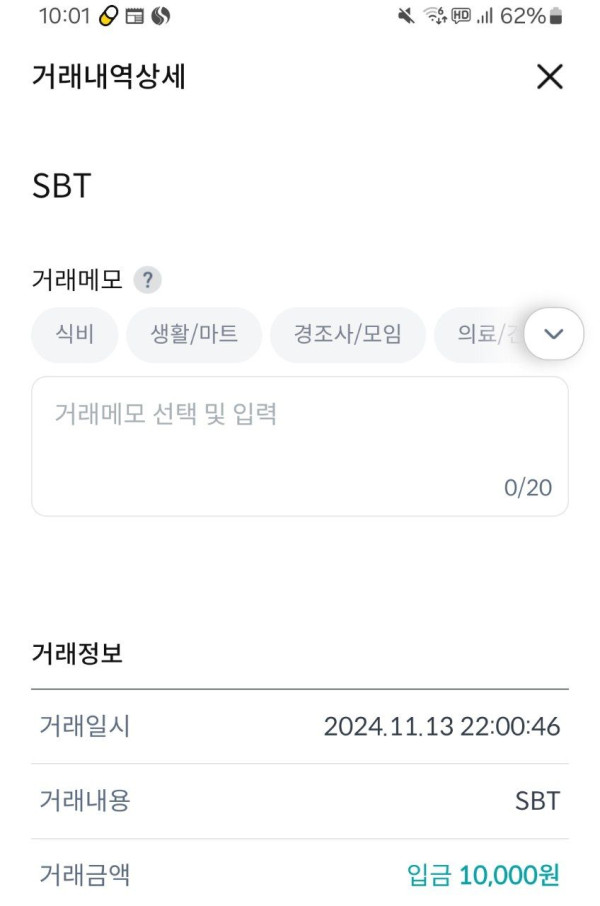Choose the 경조사/모임 memo chip
Image resolution: width=600 pixels, height=906 pixels.
[347, 334]
